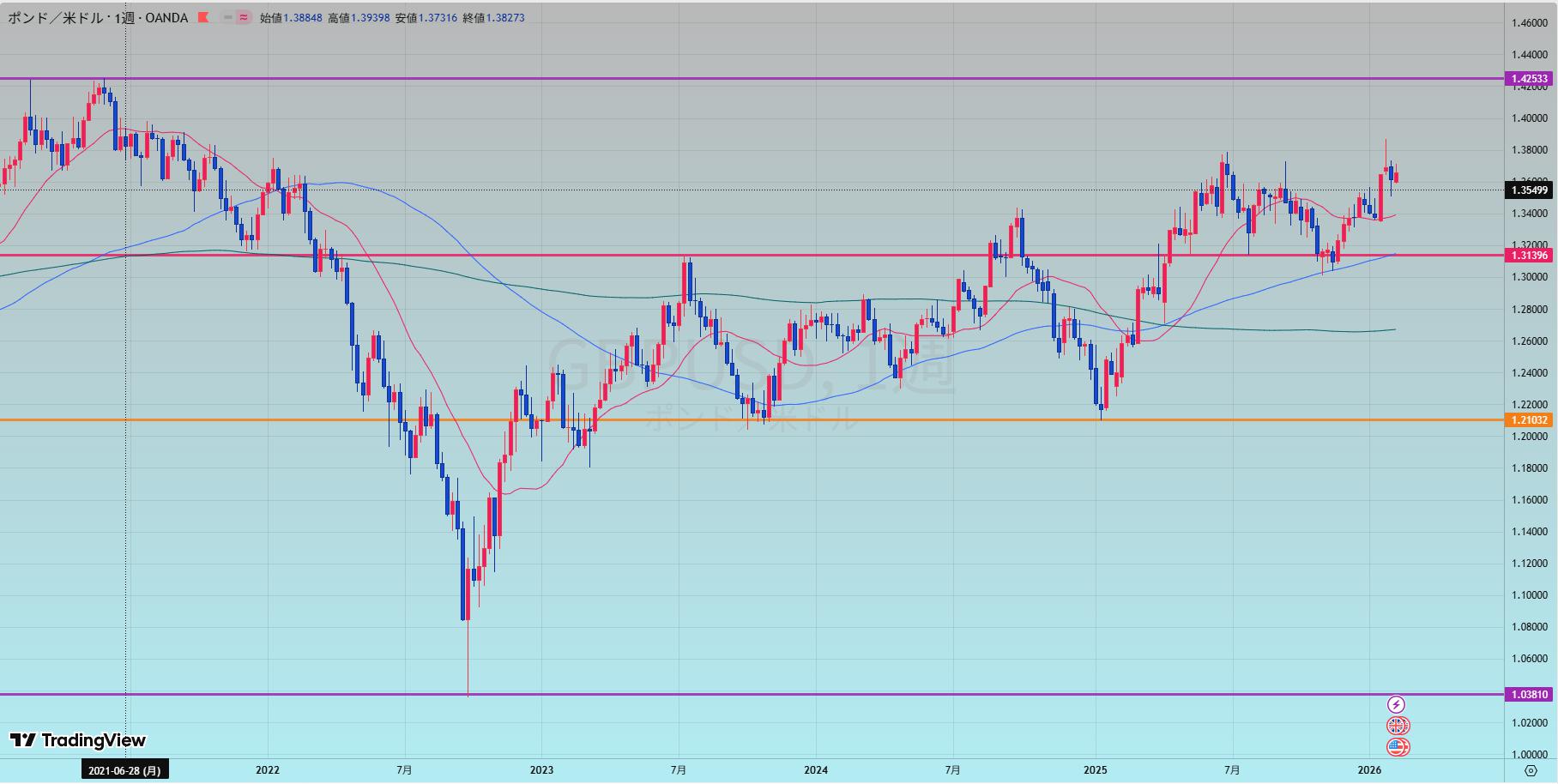Click the TradingView logo
The image size is (1558, 784).
[78, 740]
